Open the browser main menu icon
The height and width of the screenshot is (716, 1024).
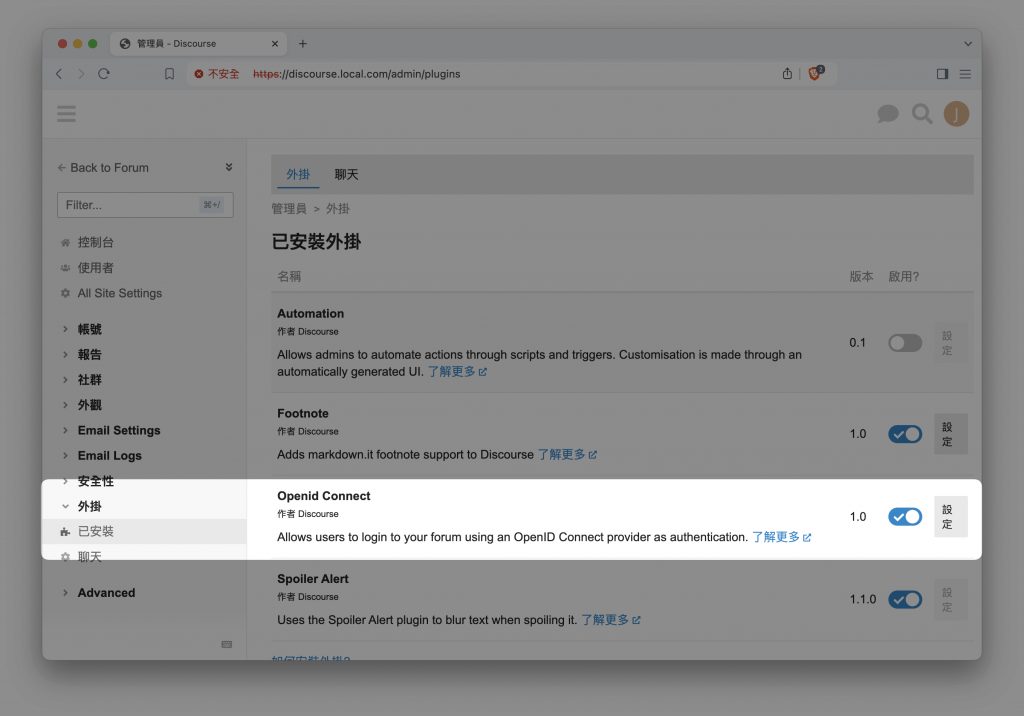965,74
